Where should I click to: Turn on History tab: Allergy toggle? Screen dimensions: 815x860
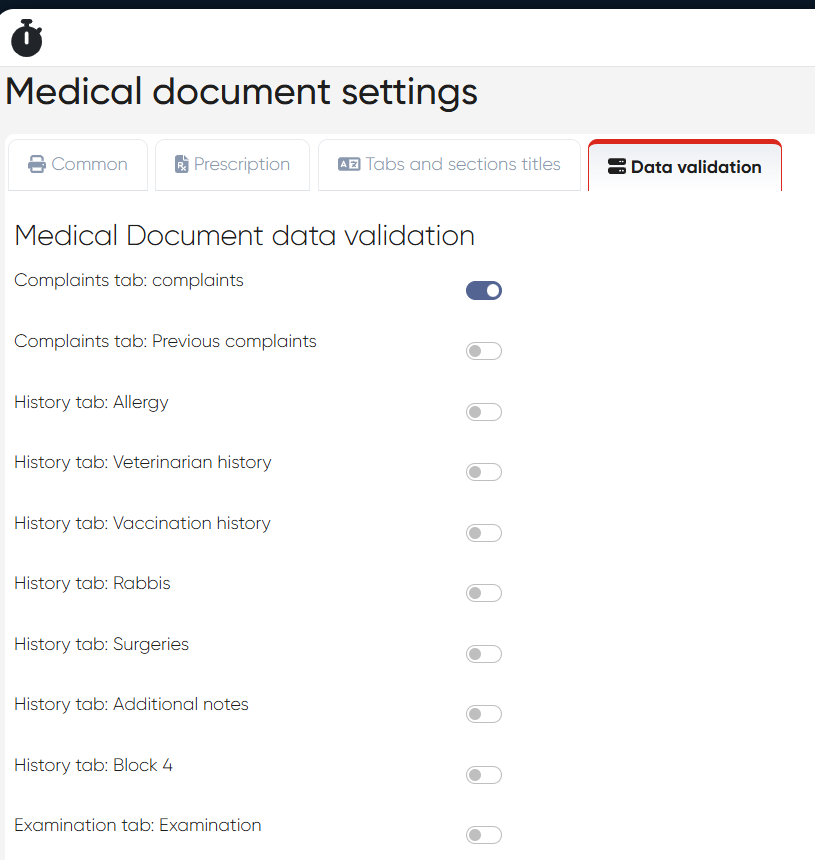coord(484,412)
